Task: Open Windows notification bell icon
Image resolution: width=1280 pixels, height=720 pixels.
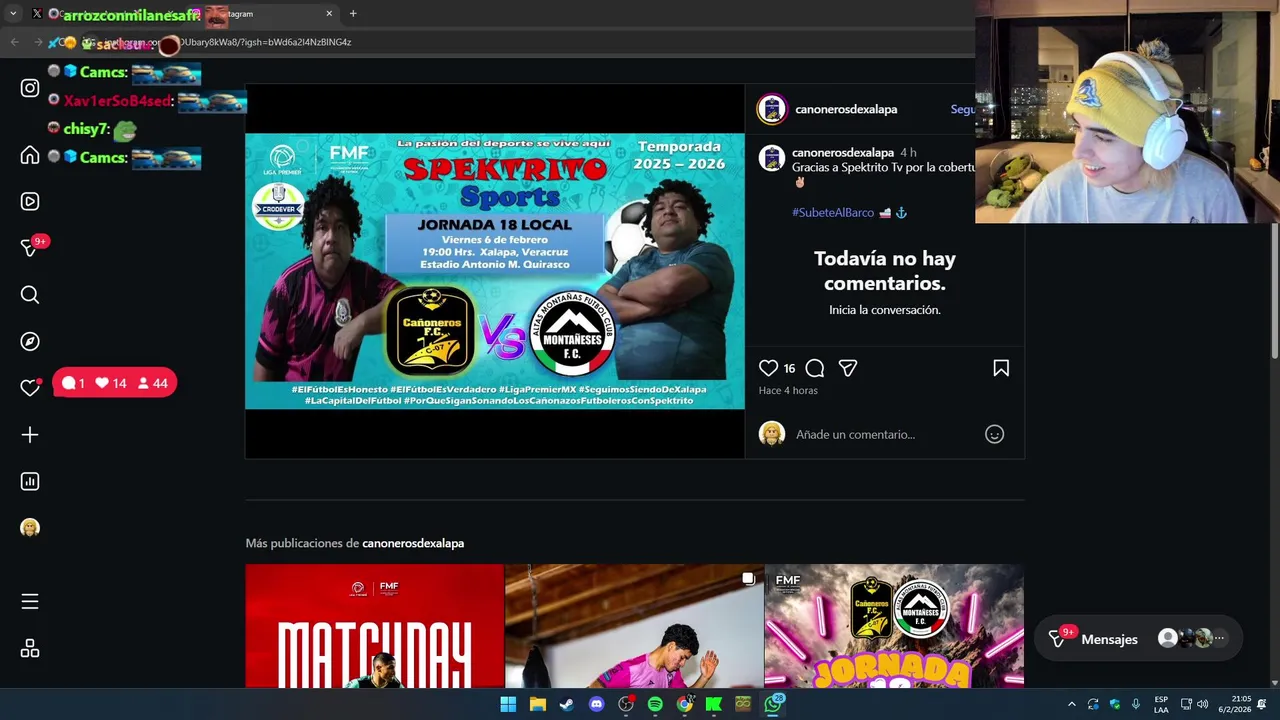Action: click(1262, 704)
